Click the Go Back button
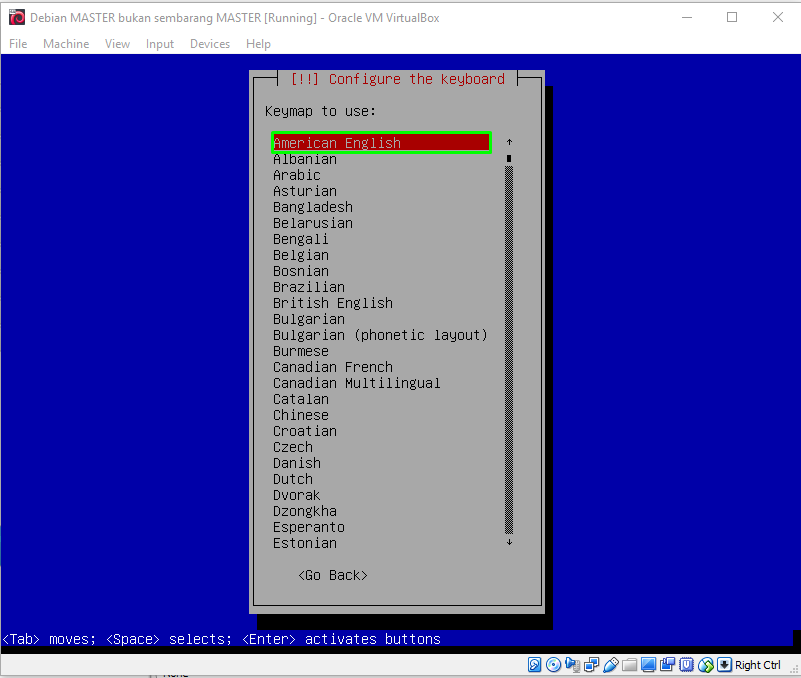The image size is (801, 678). tap(333, 575)
